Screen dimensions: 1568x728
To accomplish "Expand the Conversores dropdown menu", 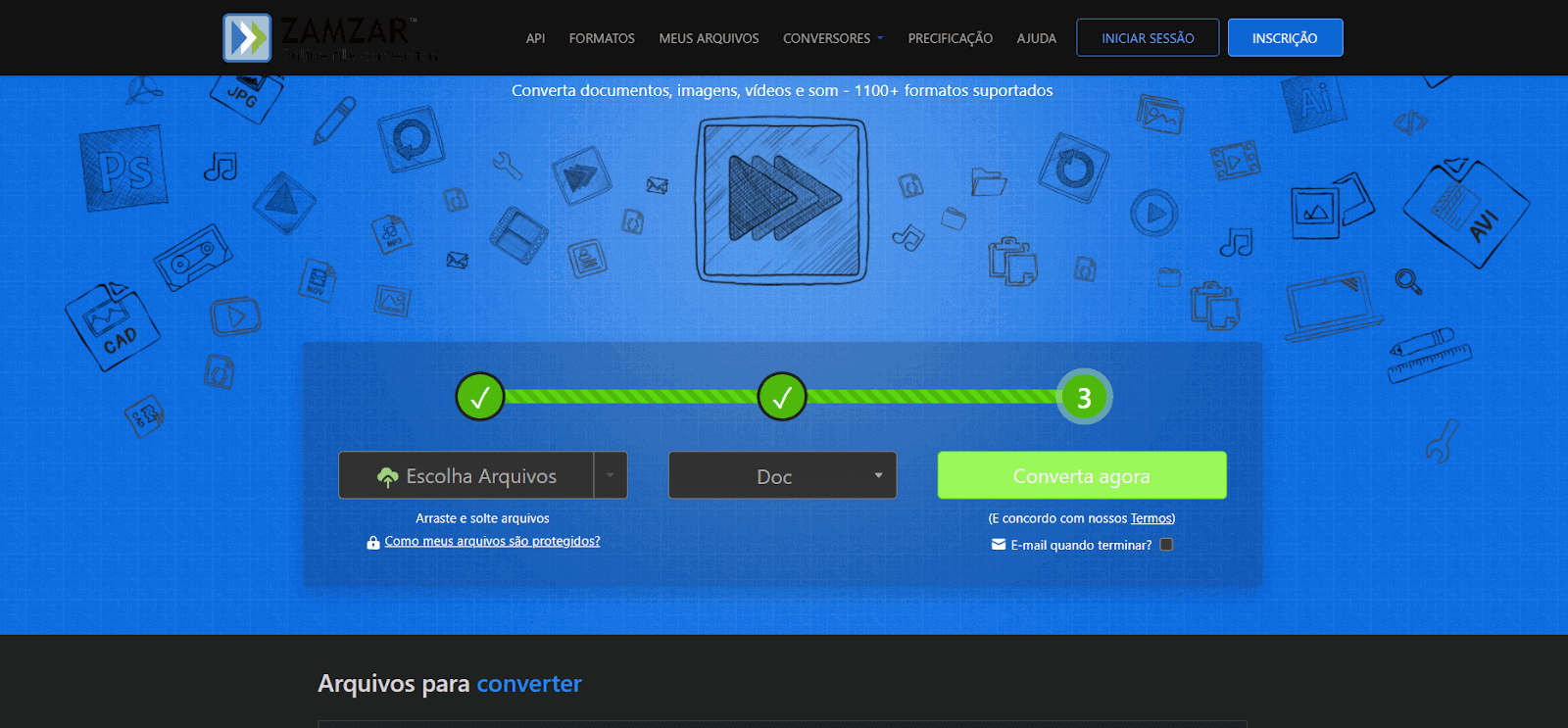I will [833, 38].
